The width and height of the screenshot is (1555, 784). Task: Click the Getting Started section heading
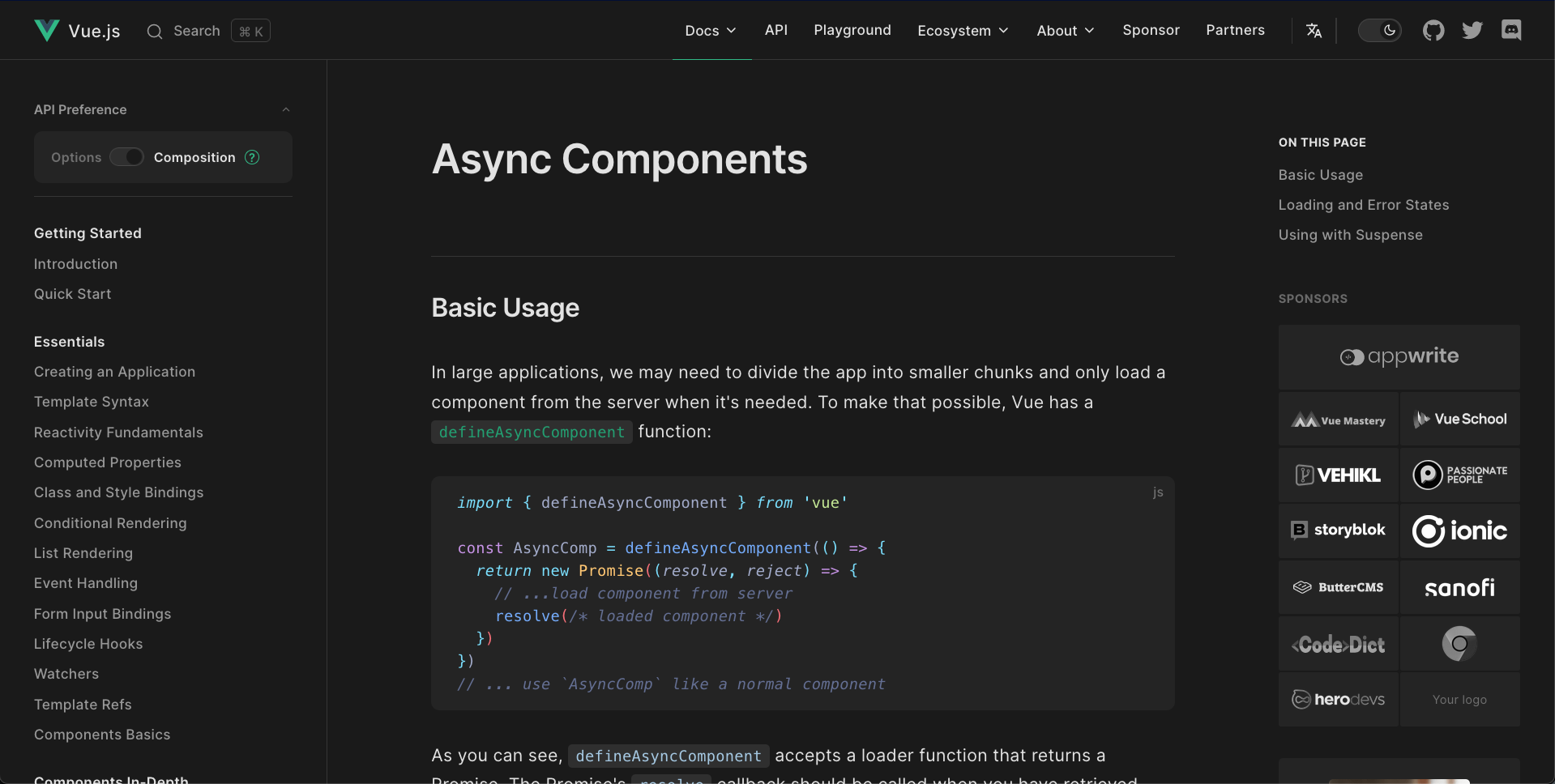(88, 233)
